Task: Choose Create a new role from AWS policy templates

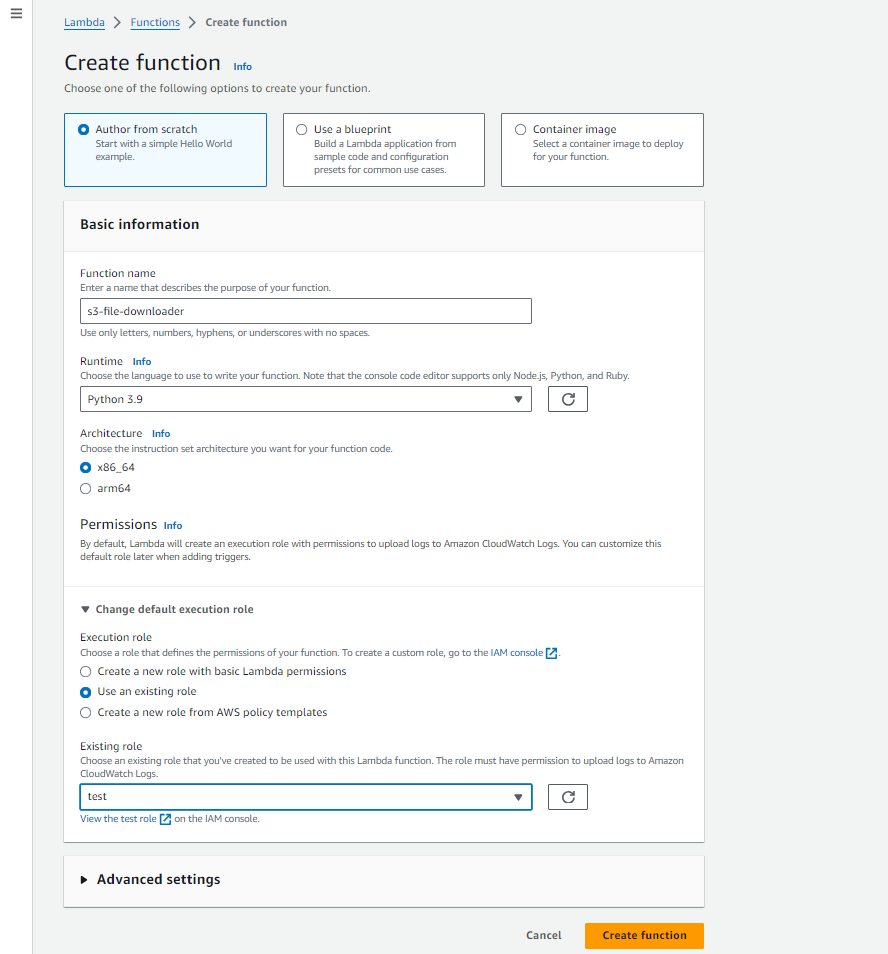Action: tap(86, 713)
